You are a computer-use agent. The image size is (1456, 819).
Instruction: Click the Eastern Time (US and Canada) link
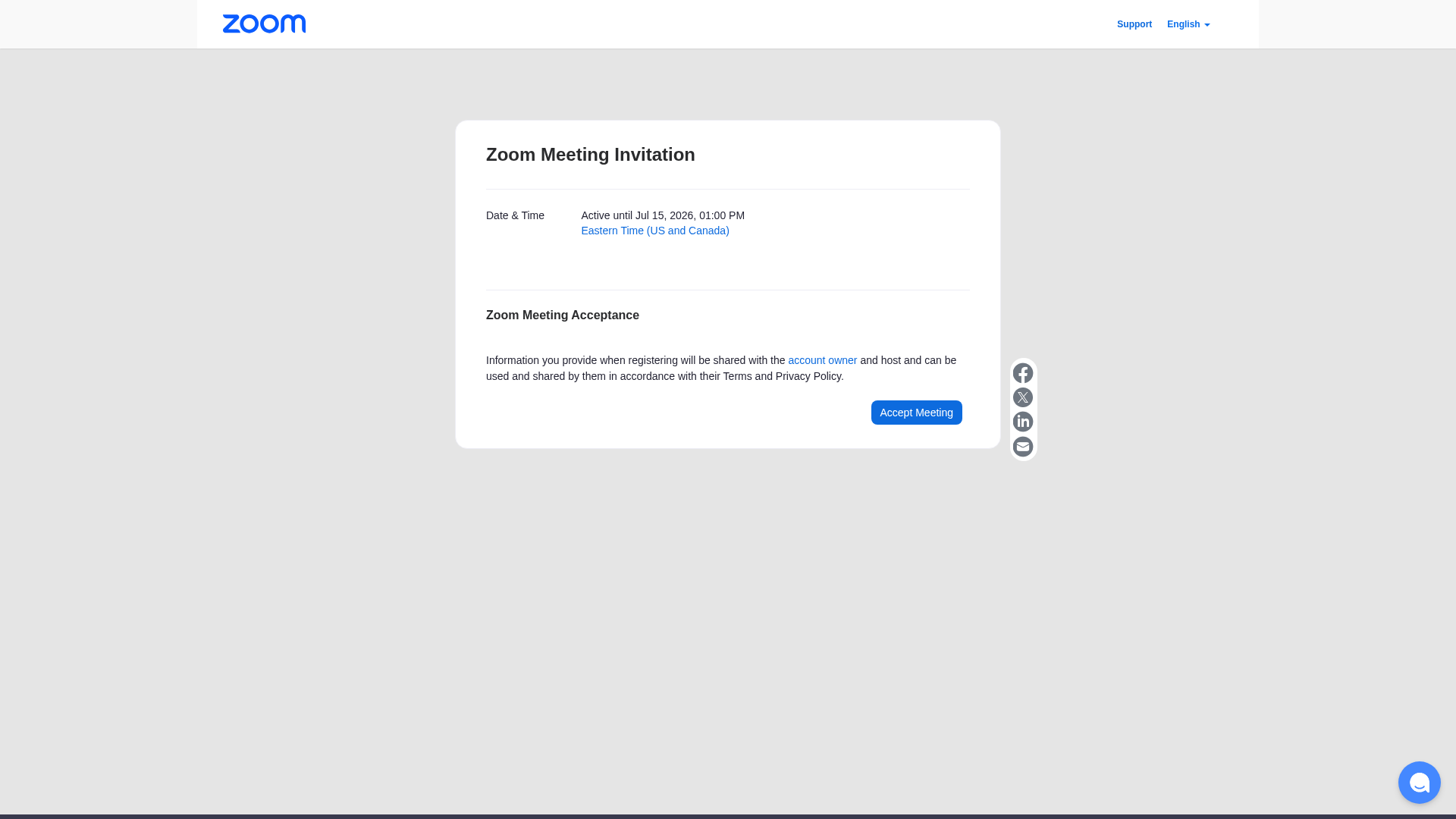click(655, 231)
